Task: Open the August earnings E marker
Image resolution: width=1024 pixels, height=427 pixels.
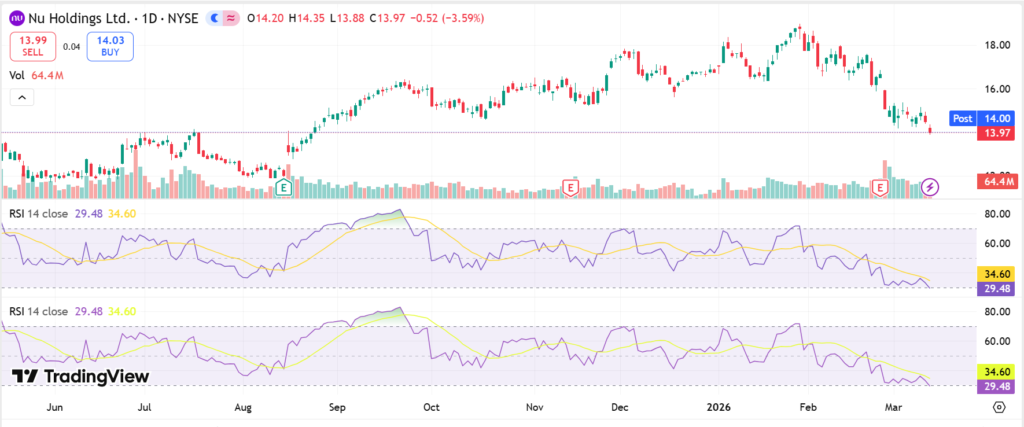Action: (284, 187)
